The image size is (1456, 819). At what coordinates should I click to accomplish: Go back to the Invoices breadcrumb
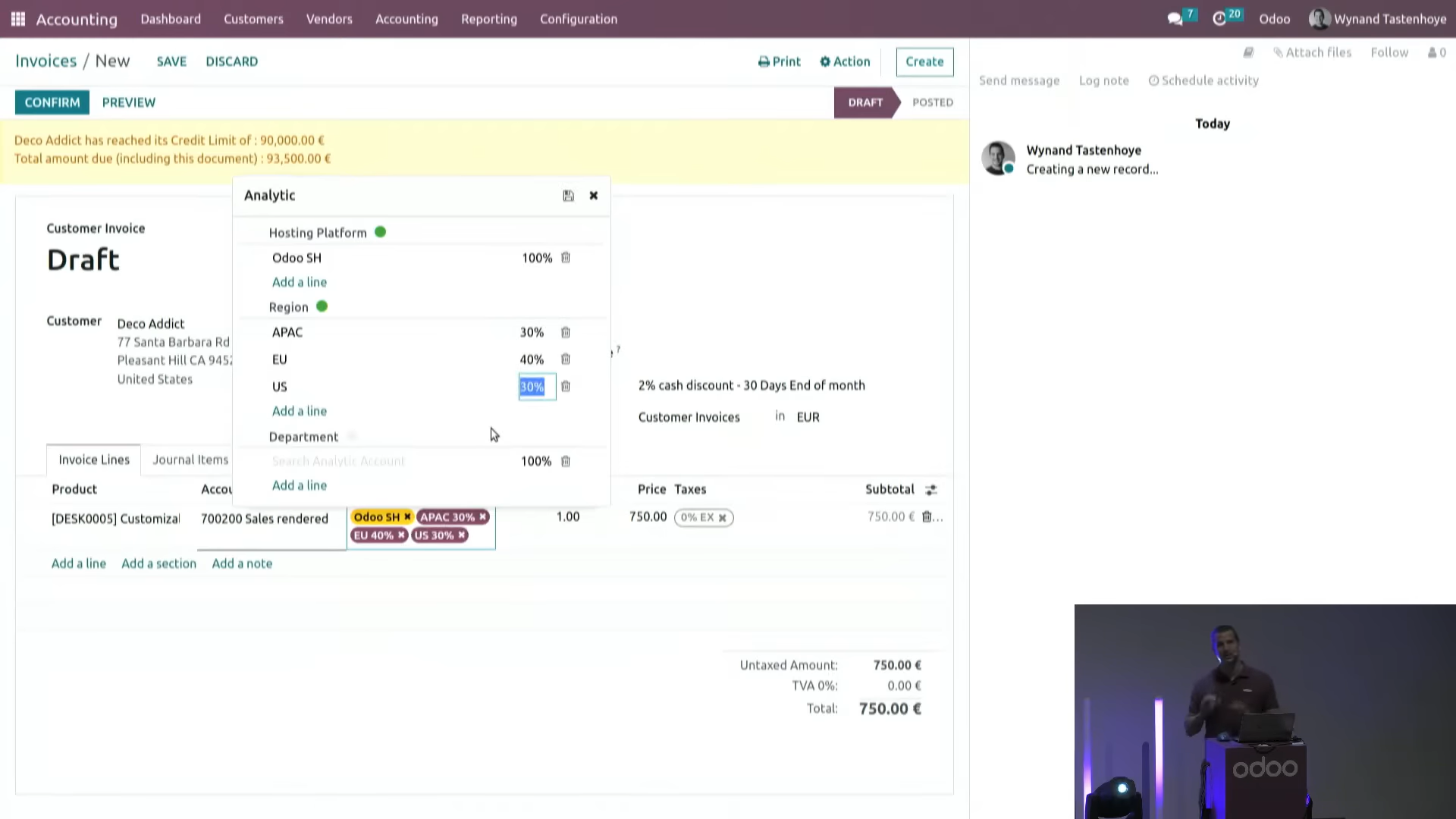(x=45, y=61)
